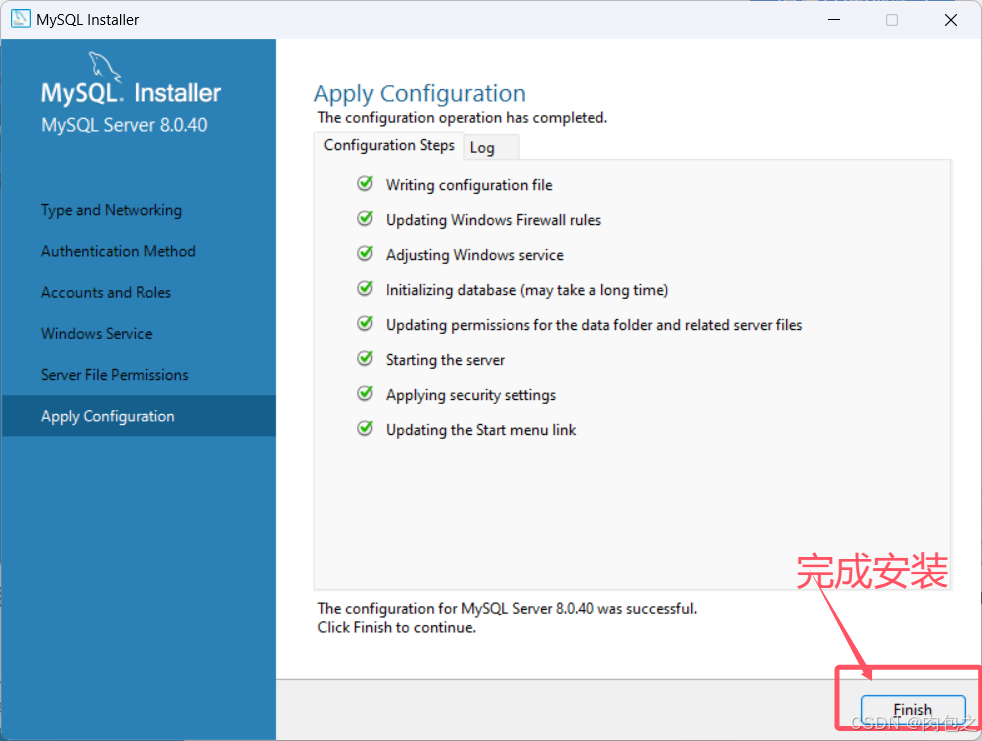Click 'Applying security settings' step text
The image size is (982, 741).
[x=471, y=395]
